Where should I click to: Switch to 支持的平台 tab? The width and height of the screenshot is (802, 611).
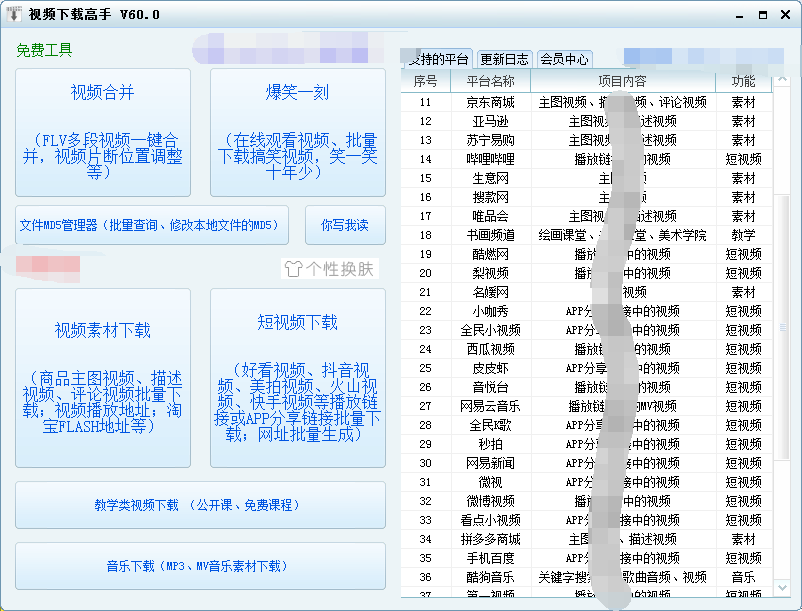pos(437,59)
